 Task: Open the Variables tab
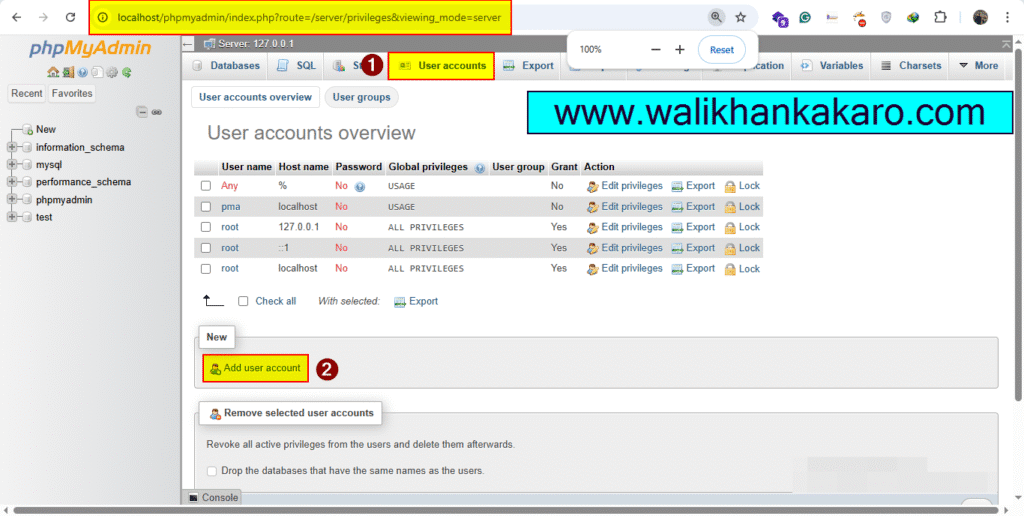(831, 66)
